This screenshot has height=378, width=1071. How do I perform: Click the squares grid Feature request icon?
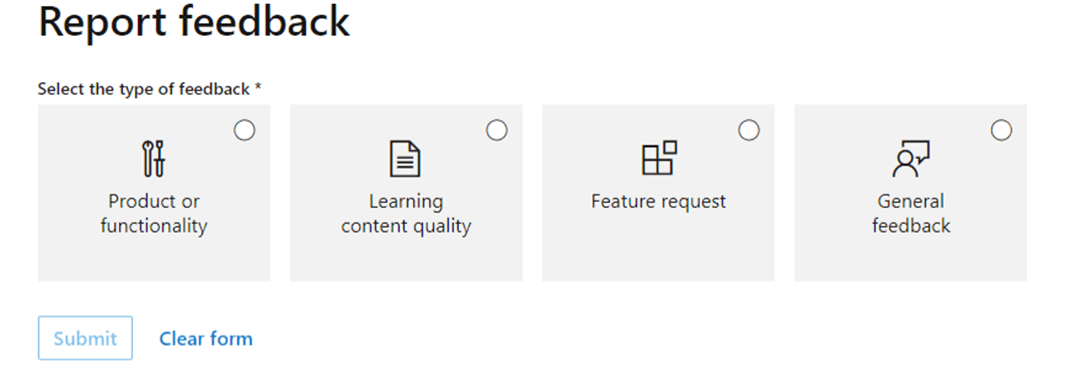pos(659,158)
